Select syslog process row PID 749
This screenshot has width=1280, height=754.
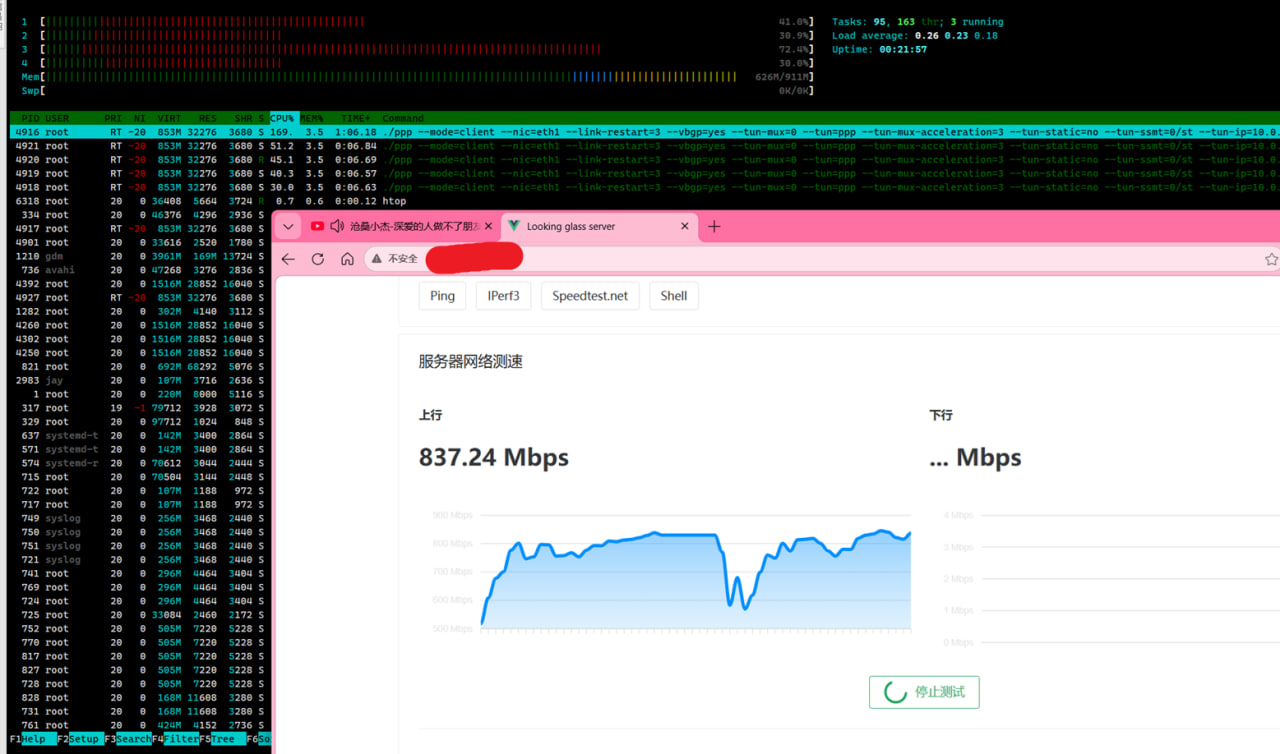click(140, 518)
